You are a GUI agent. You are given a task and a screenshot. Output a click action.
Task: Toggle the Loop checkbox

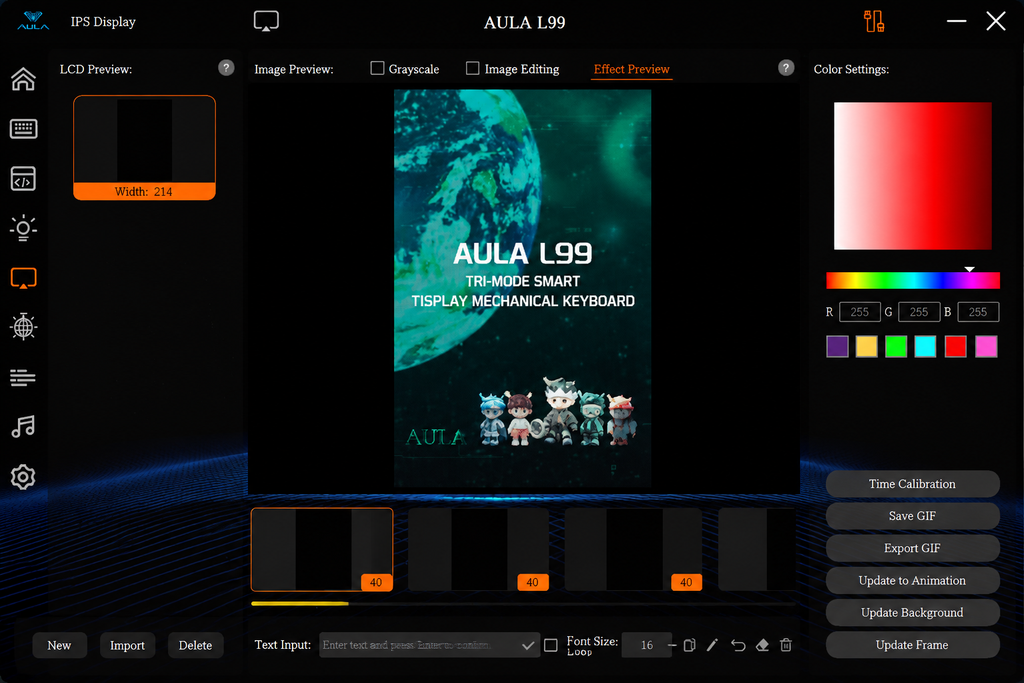[551, 645]
